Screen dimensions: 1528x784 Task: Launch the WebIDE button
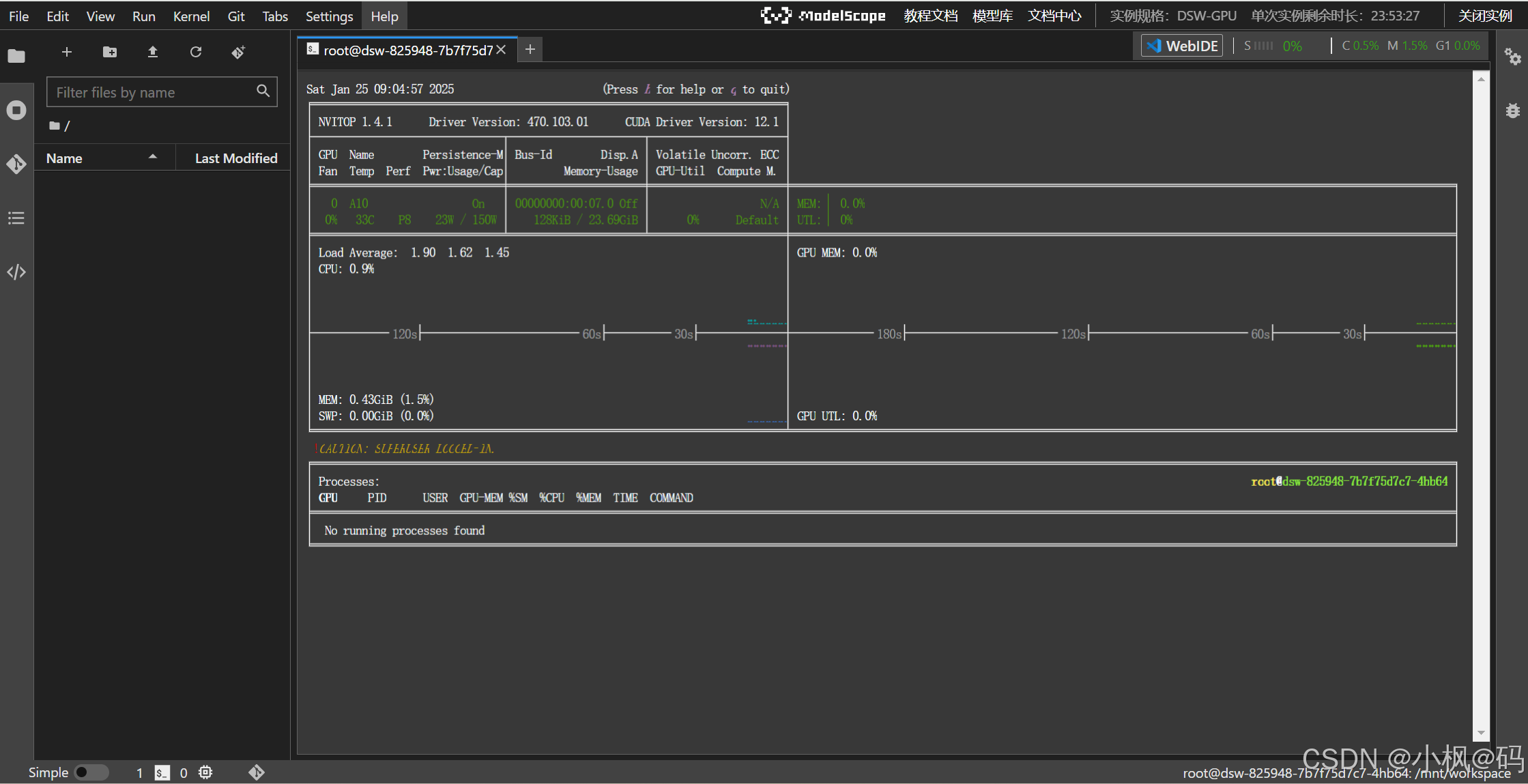click(1183, 46)
